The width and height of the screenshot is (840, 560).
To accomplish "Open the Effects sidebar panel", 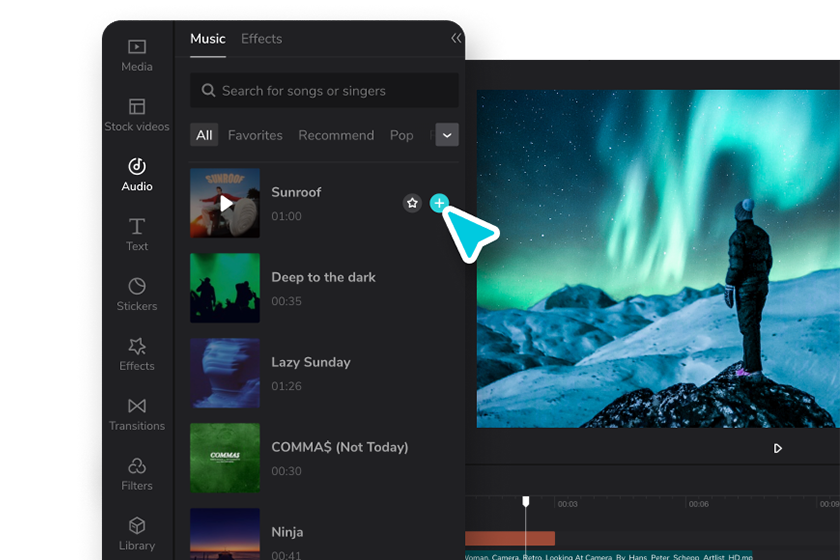I will pyautogui.click(x=137, y=355).
